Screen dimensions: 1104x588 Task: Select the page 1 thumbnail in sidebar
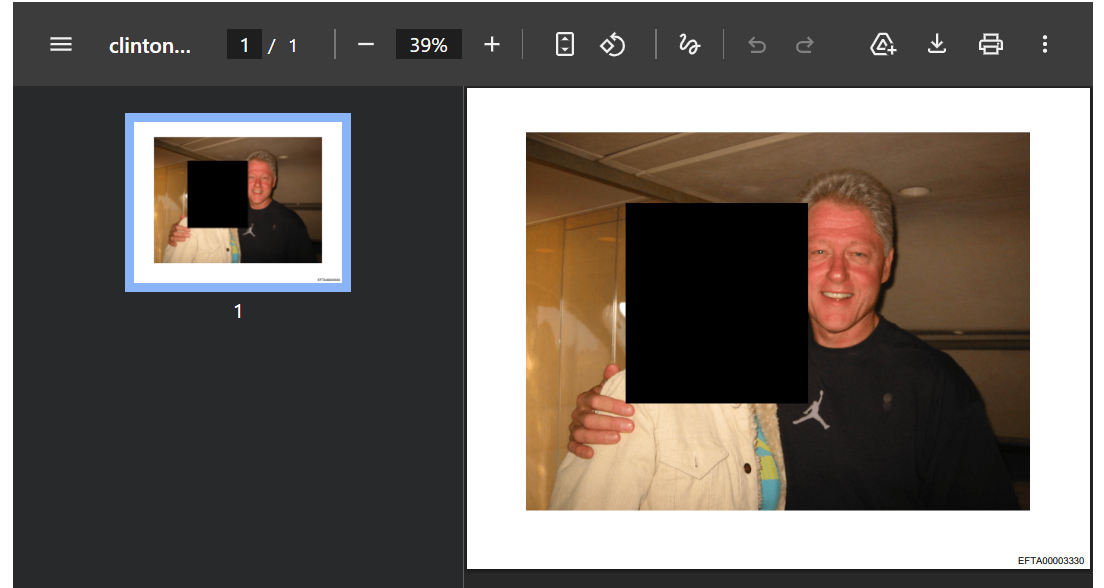click(x=238, y=202)
